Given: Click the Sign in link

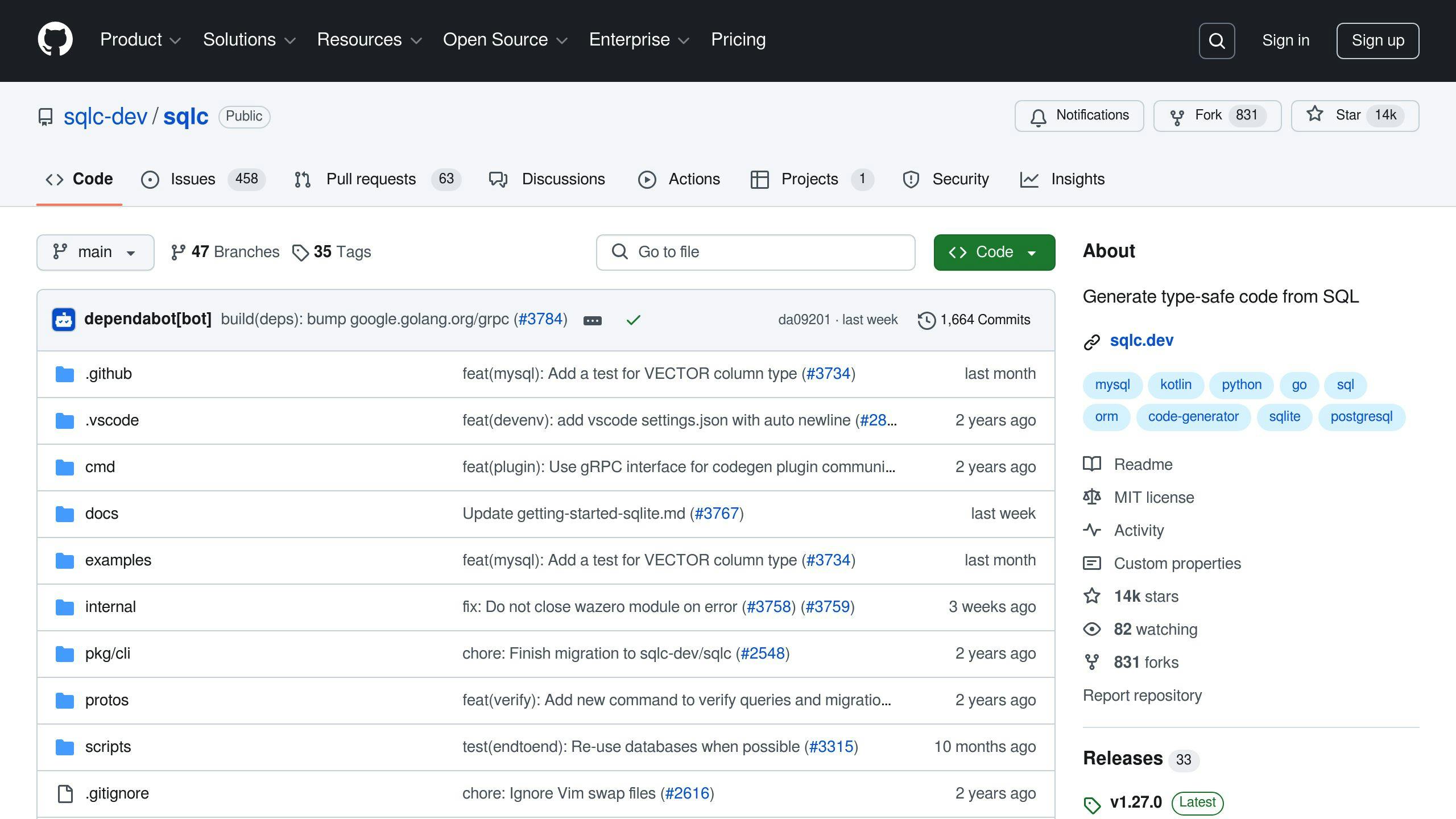Looking at the screenshot, I should [x=1285, y=40].
